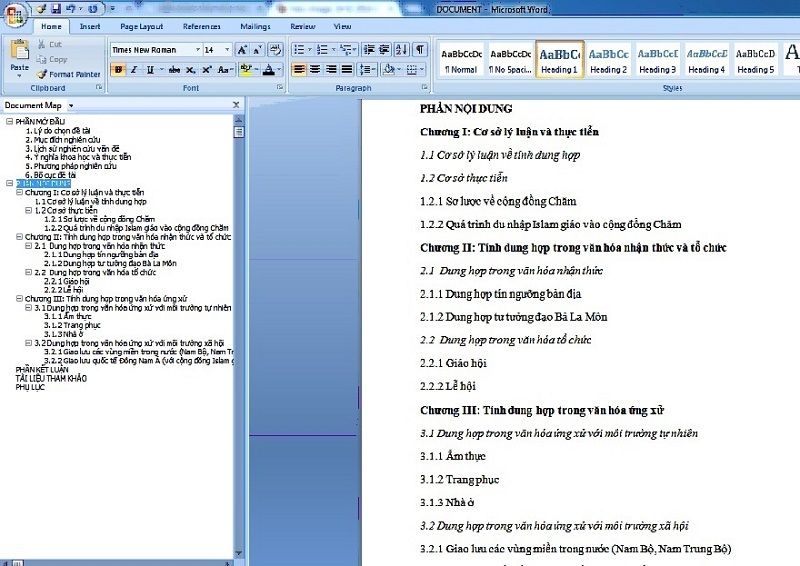The width and height of the screenshot is (800, 566).
Task: Switch to the Page Layout tab
Action: point(141,26)
